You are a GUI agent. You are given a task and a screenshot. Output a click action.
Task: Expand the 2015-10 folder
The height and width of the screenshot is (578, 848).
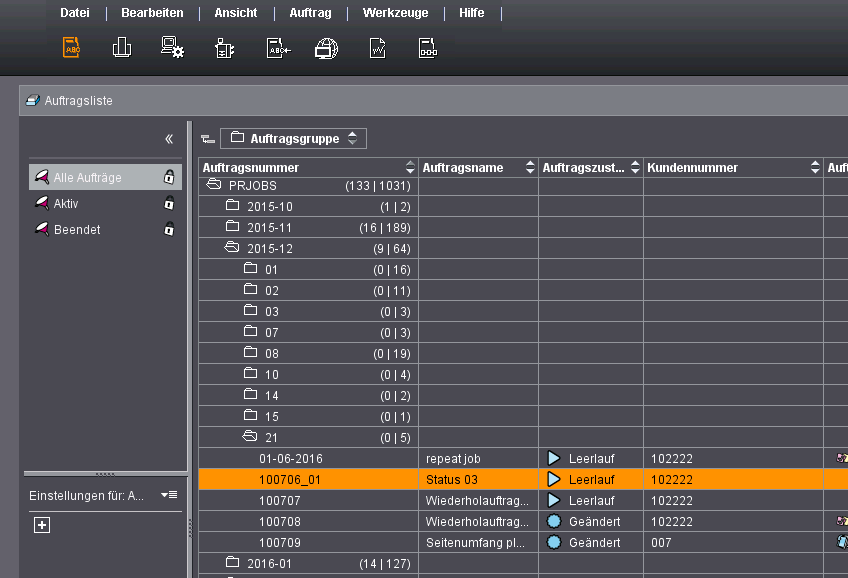point(233,205)
